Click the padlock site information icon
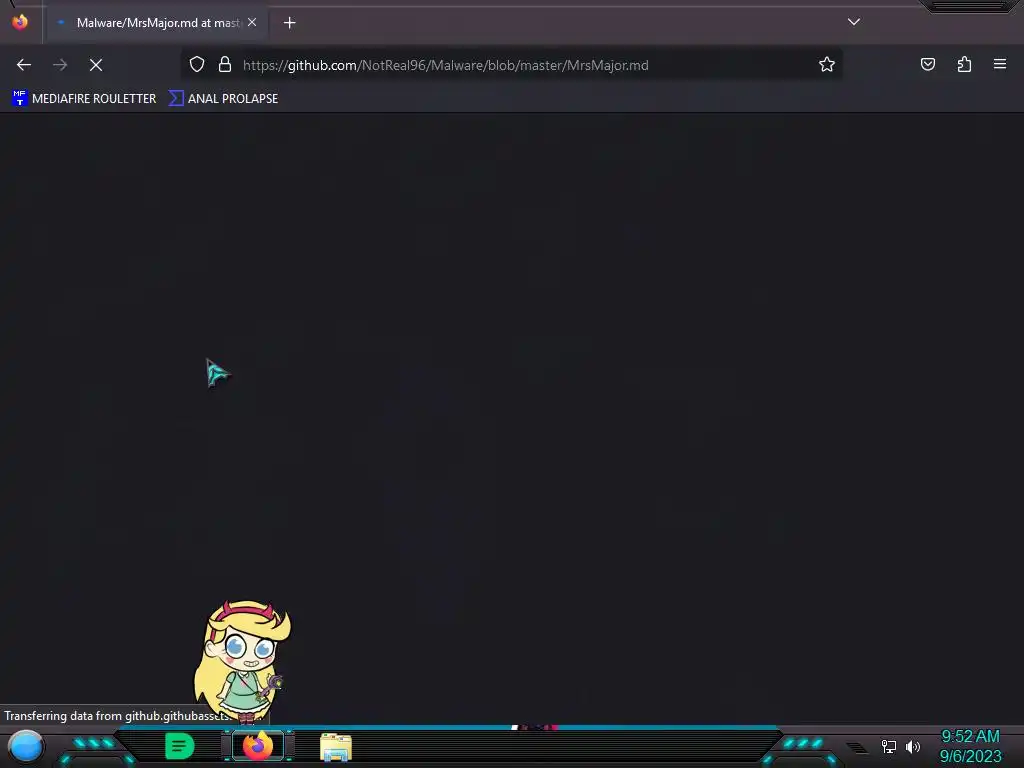 (x=225, y=65)
